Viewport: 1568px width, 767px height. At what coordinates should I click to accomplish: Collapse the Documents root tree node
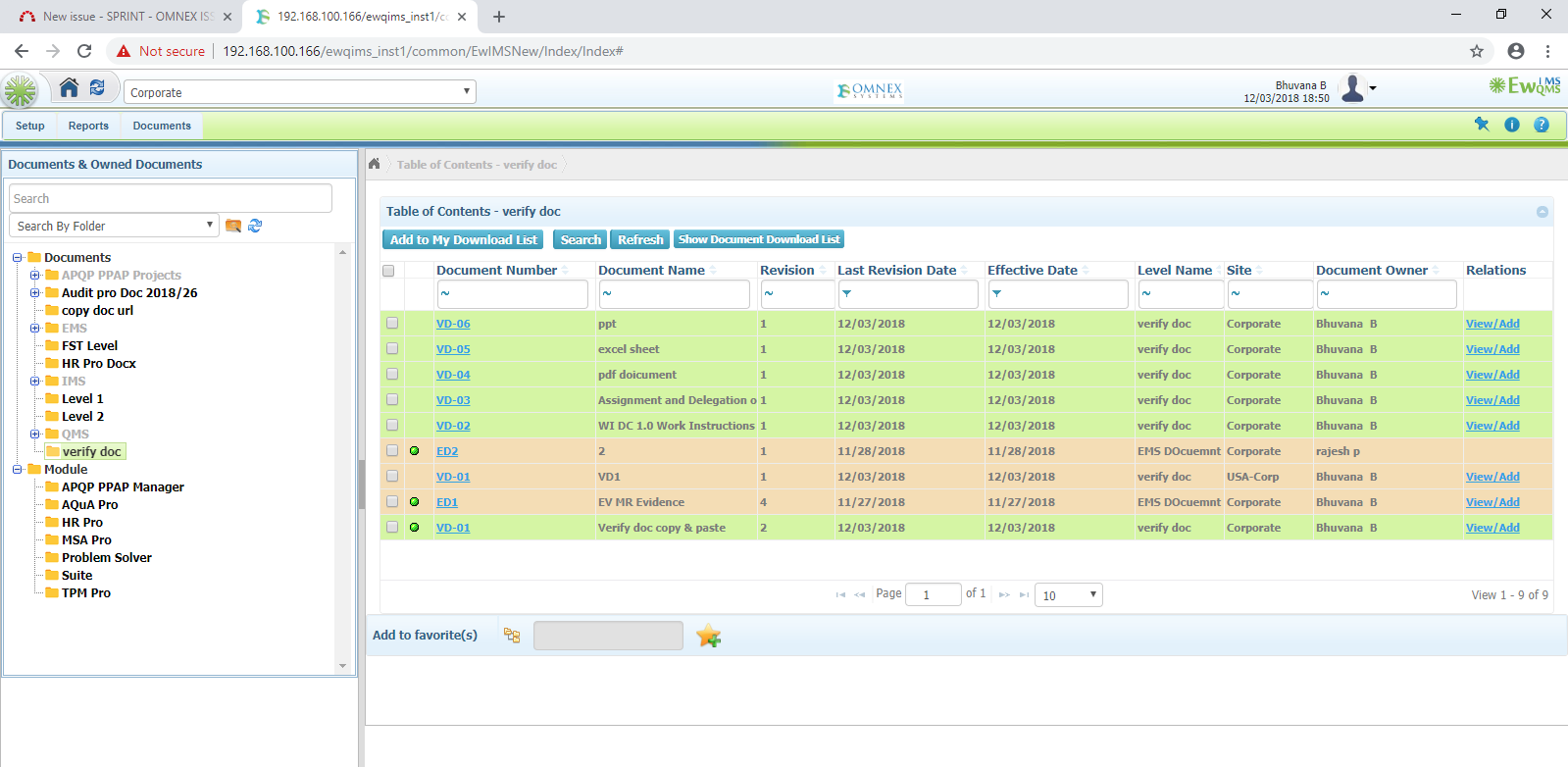18,258
